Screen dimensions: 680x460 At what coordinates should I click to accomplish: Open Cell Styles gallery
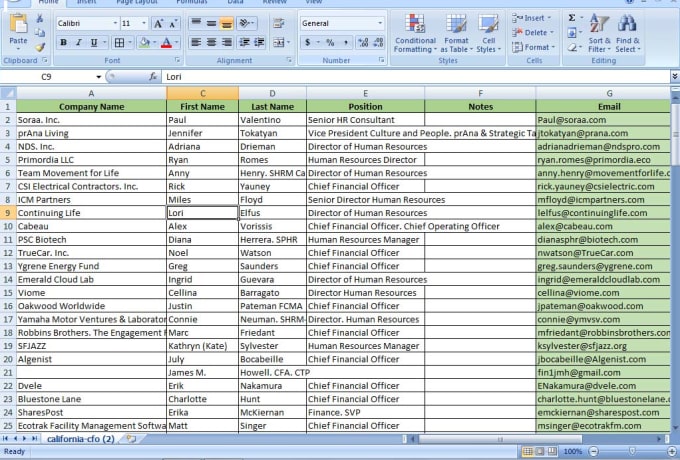point(488,33)
